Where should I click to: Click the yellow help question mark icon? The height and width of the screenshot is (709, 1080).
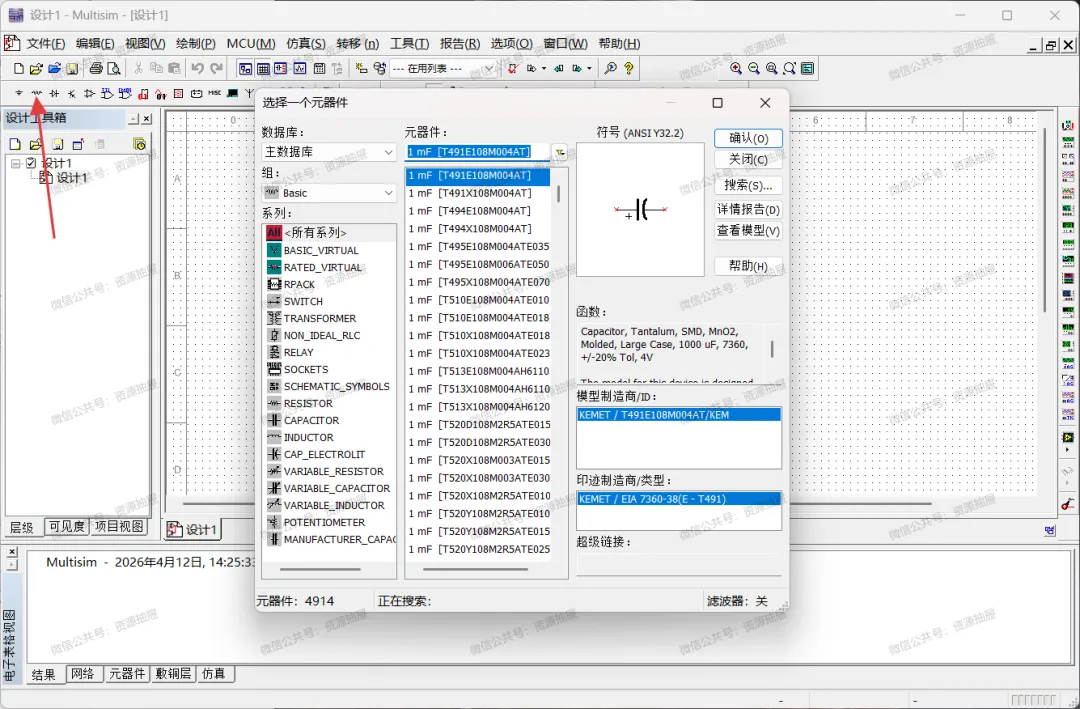tap(628, 68)
